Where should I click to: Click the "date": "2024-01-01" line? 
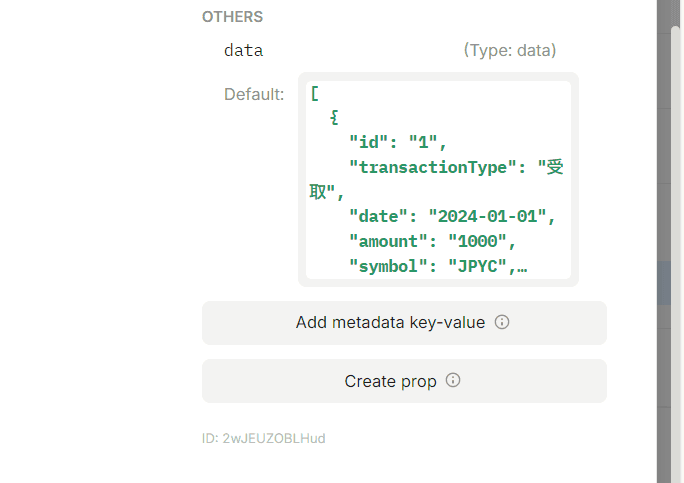452,216
